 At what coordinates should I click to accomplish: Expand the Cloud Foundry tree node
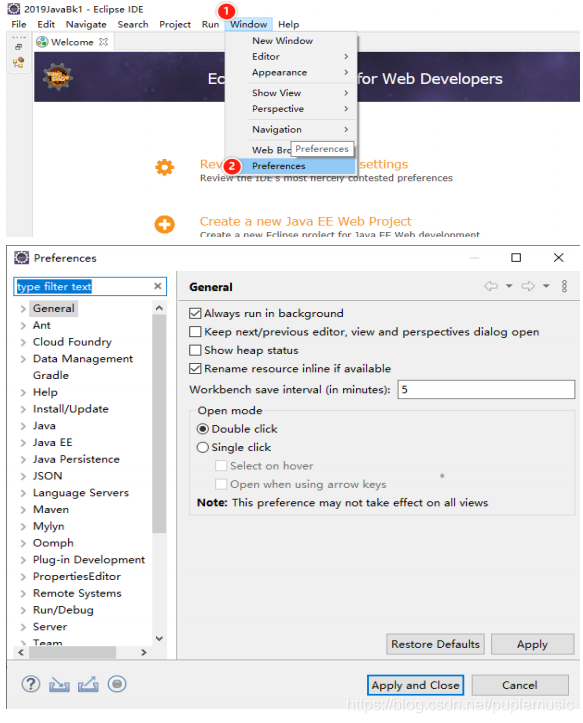(23, 343)
